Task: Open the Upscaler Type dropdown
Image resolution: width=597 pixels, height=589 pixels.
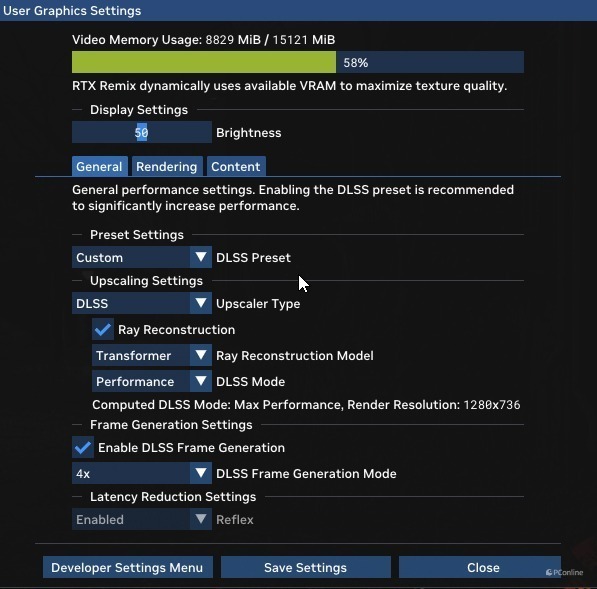Action: [142, 303]
